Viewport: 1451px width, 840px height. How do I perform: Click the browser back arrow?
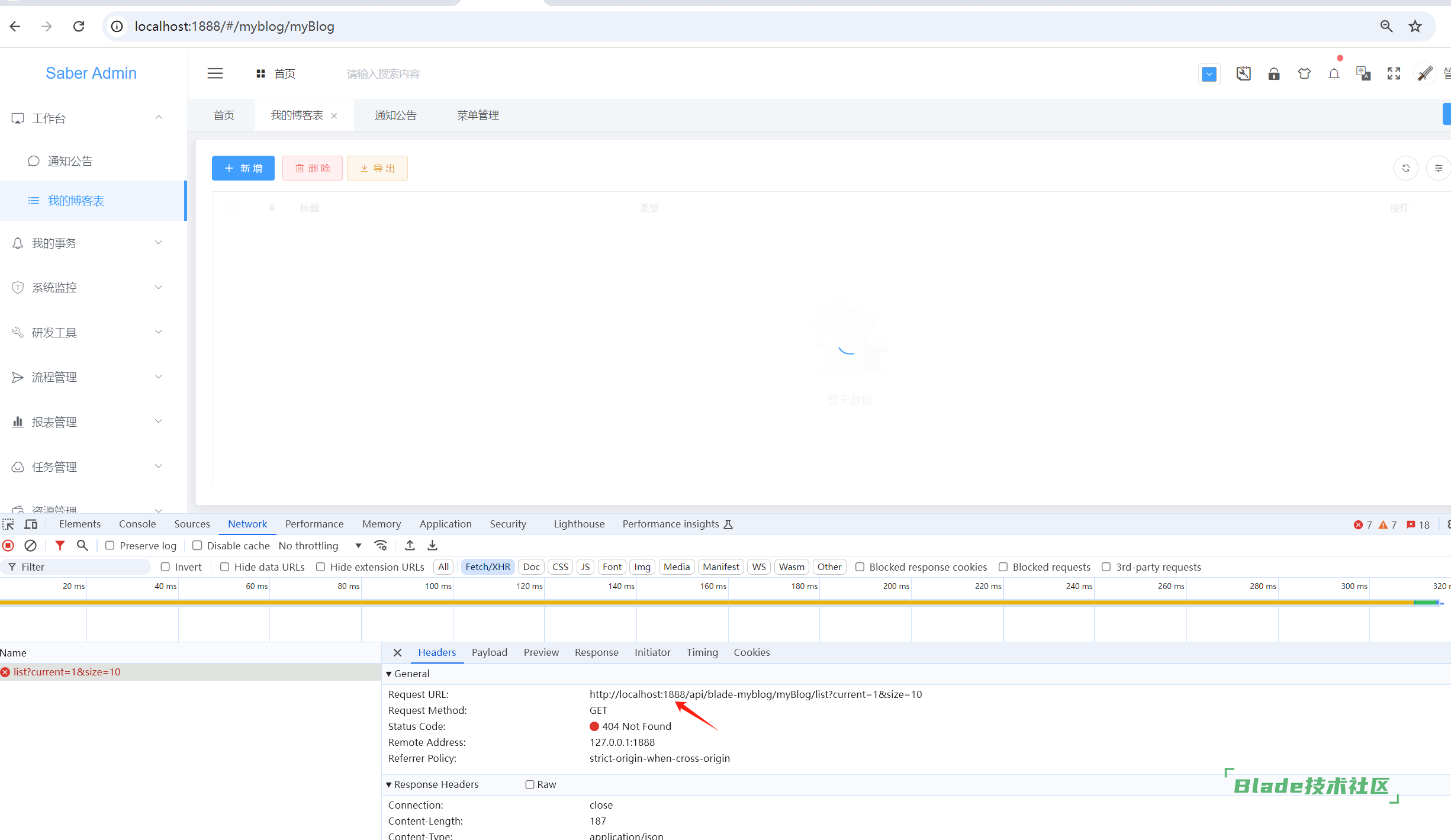(15, 26)
